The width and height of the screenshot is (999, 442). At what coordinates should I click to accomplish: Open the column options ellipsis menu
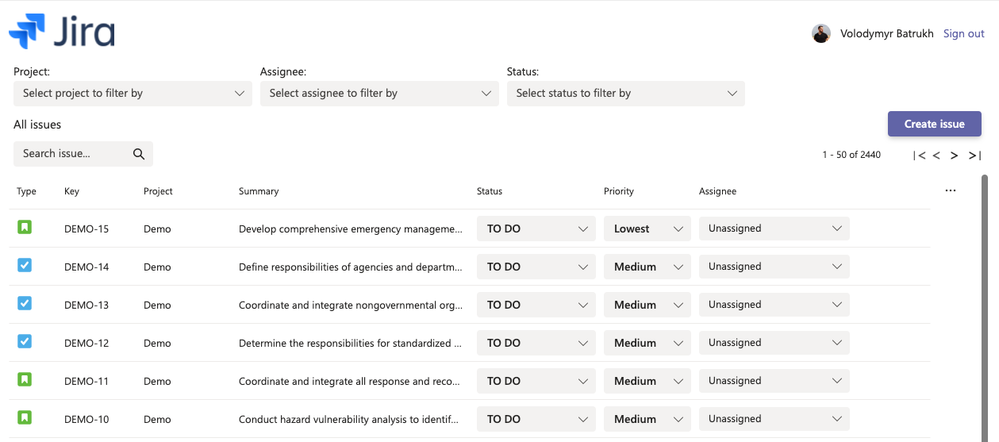pyautogui.click(x=950, y=191)
